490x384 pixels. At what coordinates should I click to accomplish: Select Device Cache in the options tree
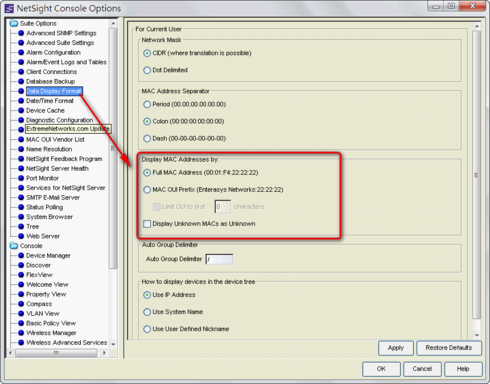(45, 110)
